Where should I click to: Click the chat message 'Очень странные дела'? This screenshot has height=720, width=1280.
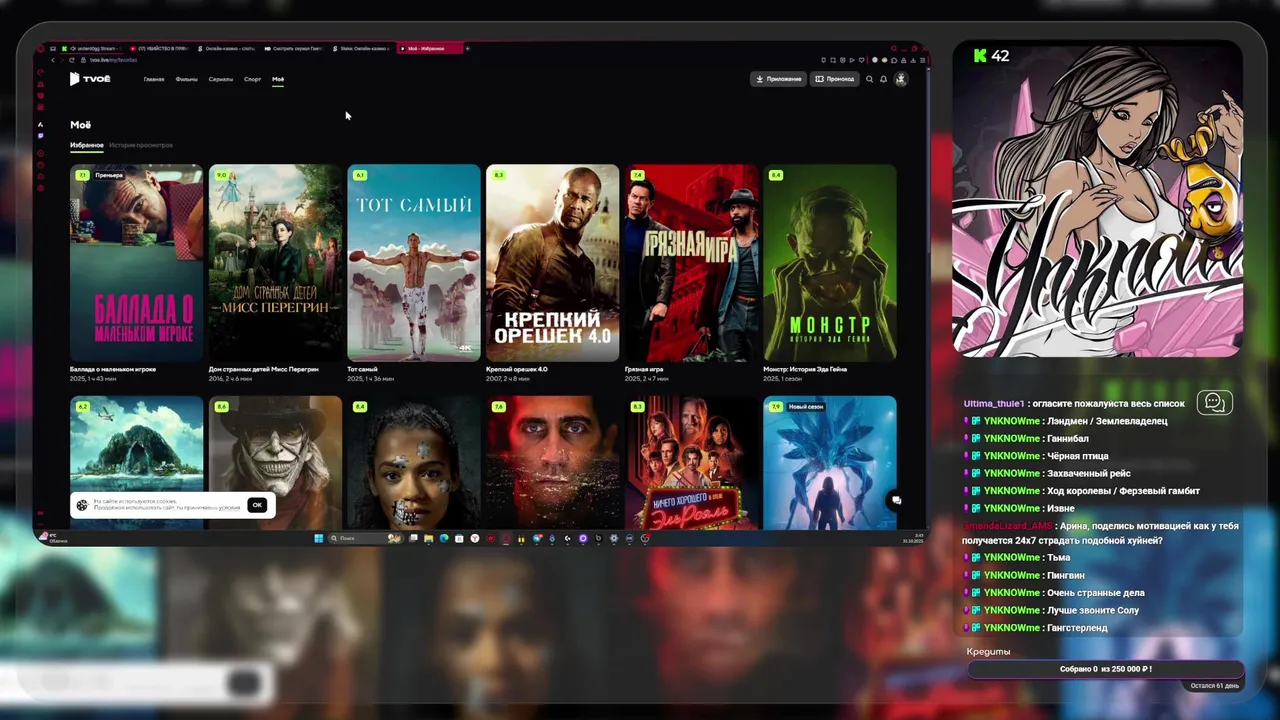point(1096,593)
